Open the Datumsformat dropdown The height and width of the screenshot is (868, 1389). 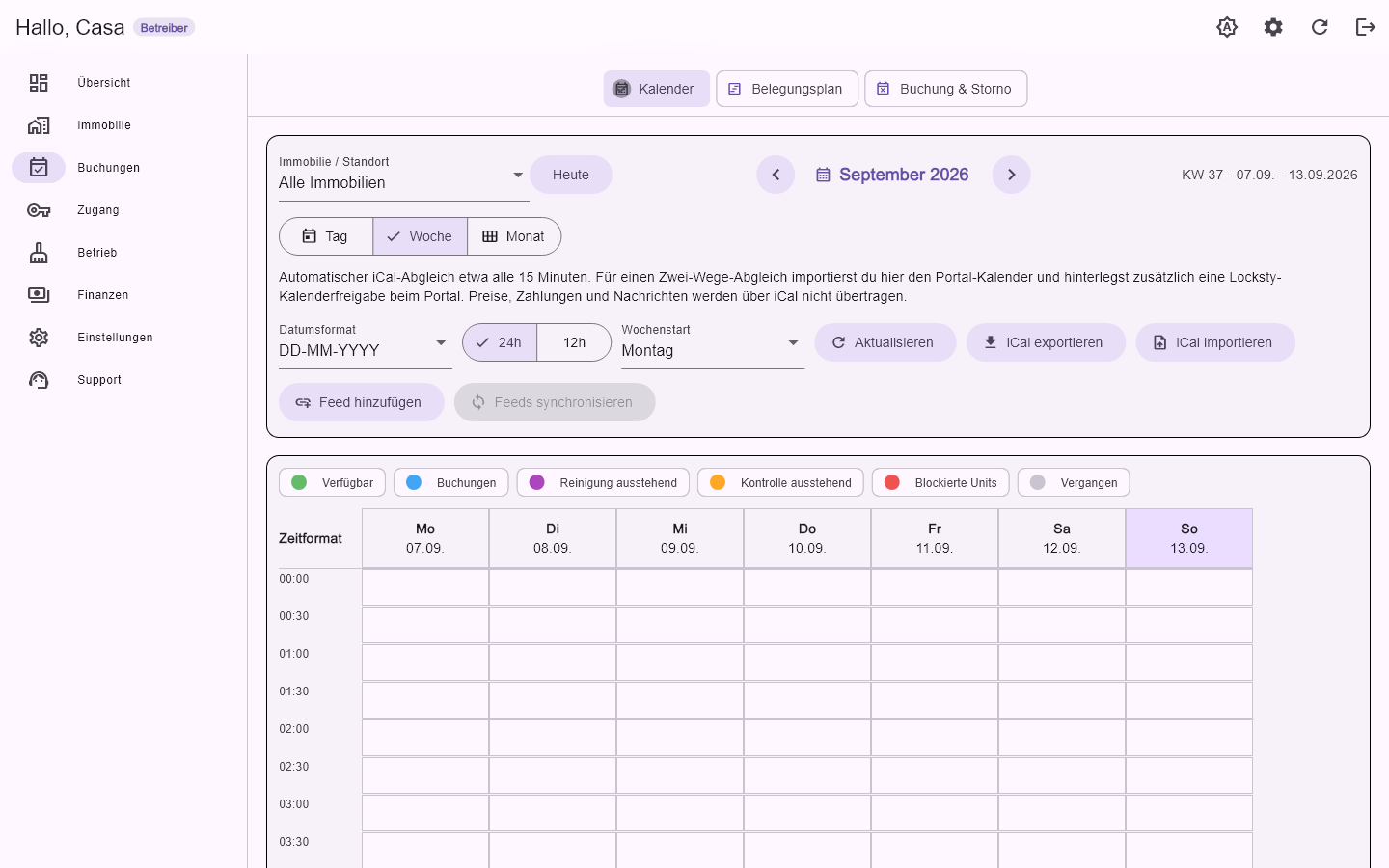[x=366, y=343]
